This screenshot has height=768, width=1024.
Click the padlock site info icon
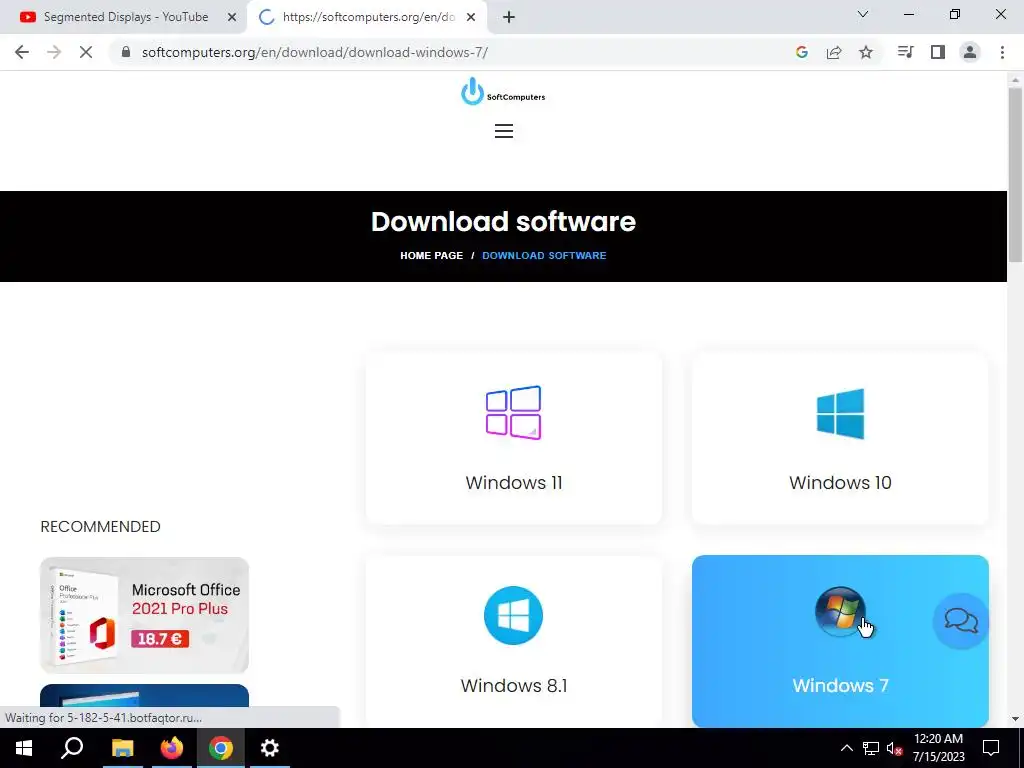click(126, 52)
